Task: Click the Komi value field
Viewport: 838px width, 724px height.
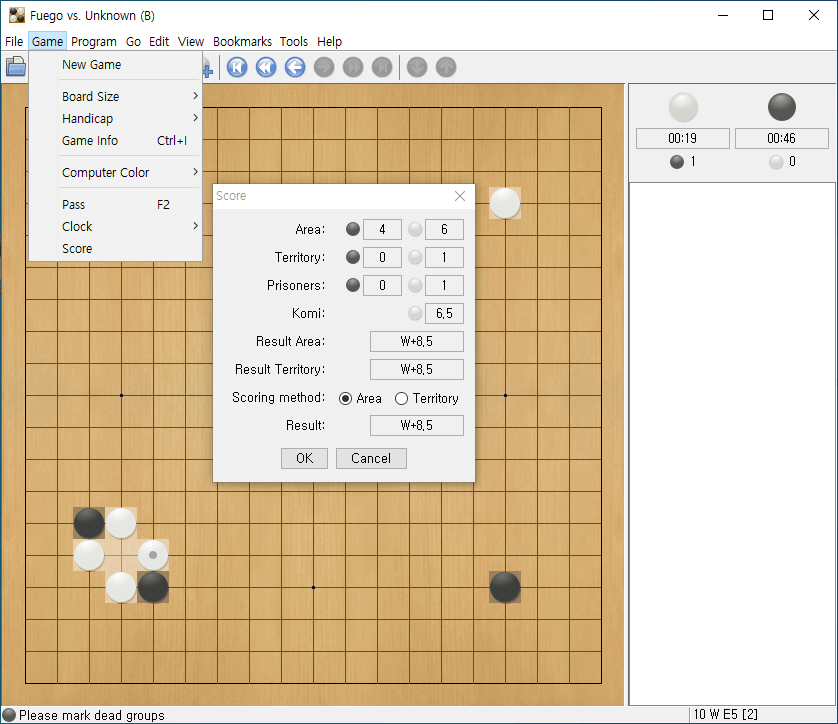Action: pos(444,313)
